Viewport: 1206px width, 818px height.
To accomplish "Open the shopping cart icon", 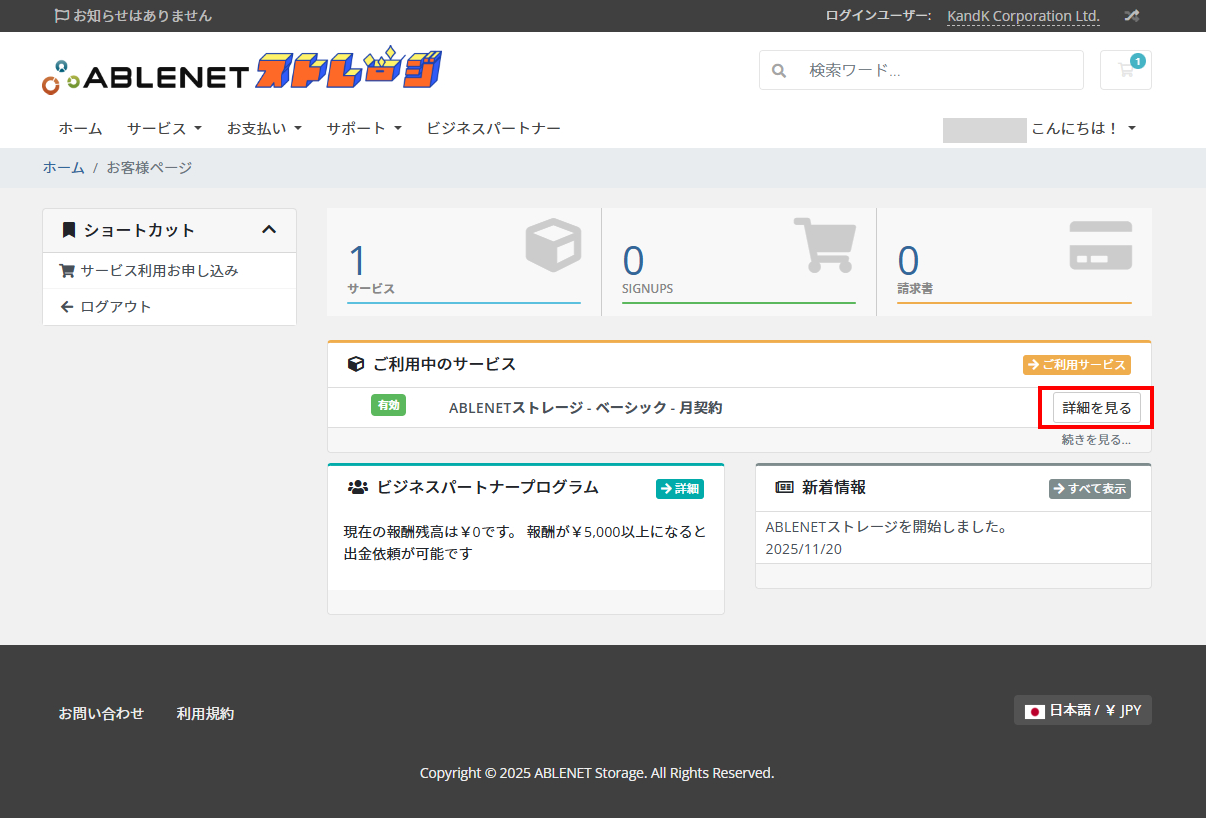I will pos(1125,70).
